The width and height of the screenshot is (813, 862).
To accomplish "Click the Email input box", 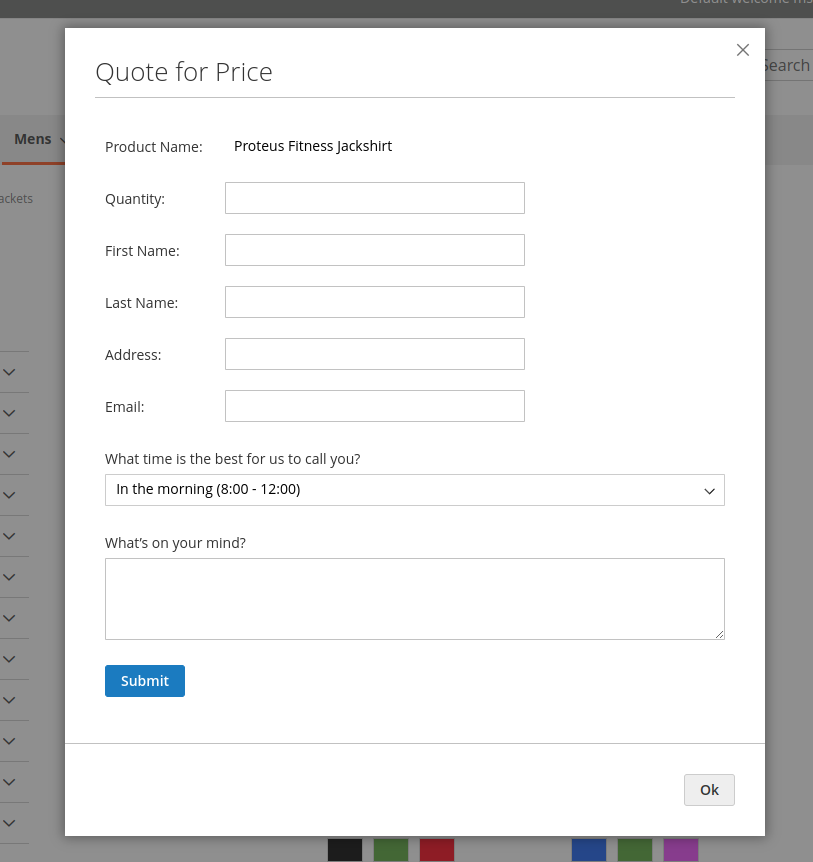I will click(375, 406).
